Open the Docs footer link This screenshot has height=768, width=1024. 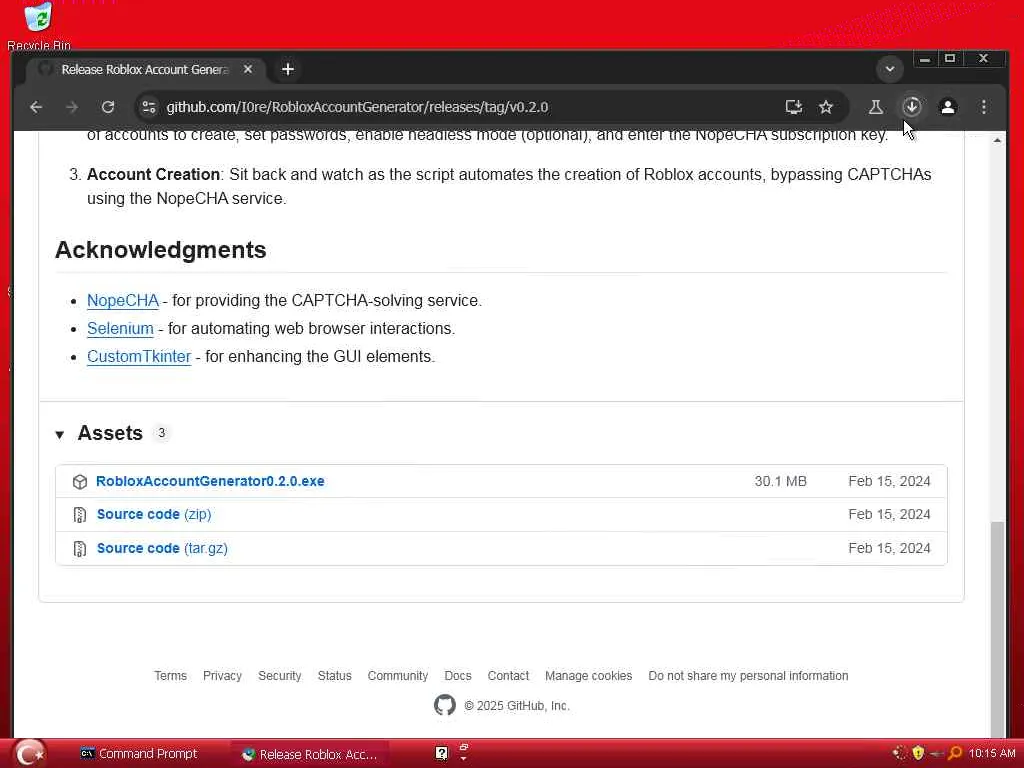coord(458,676)
